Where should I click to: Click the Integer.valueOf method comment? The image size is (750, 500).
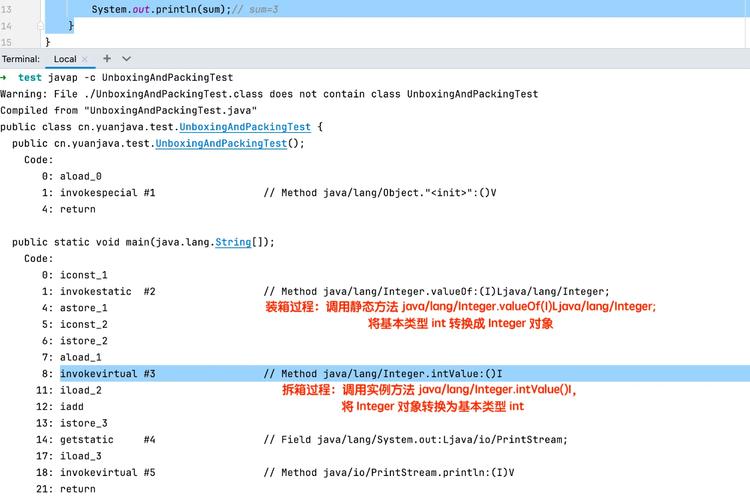click(436, 291)
